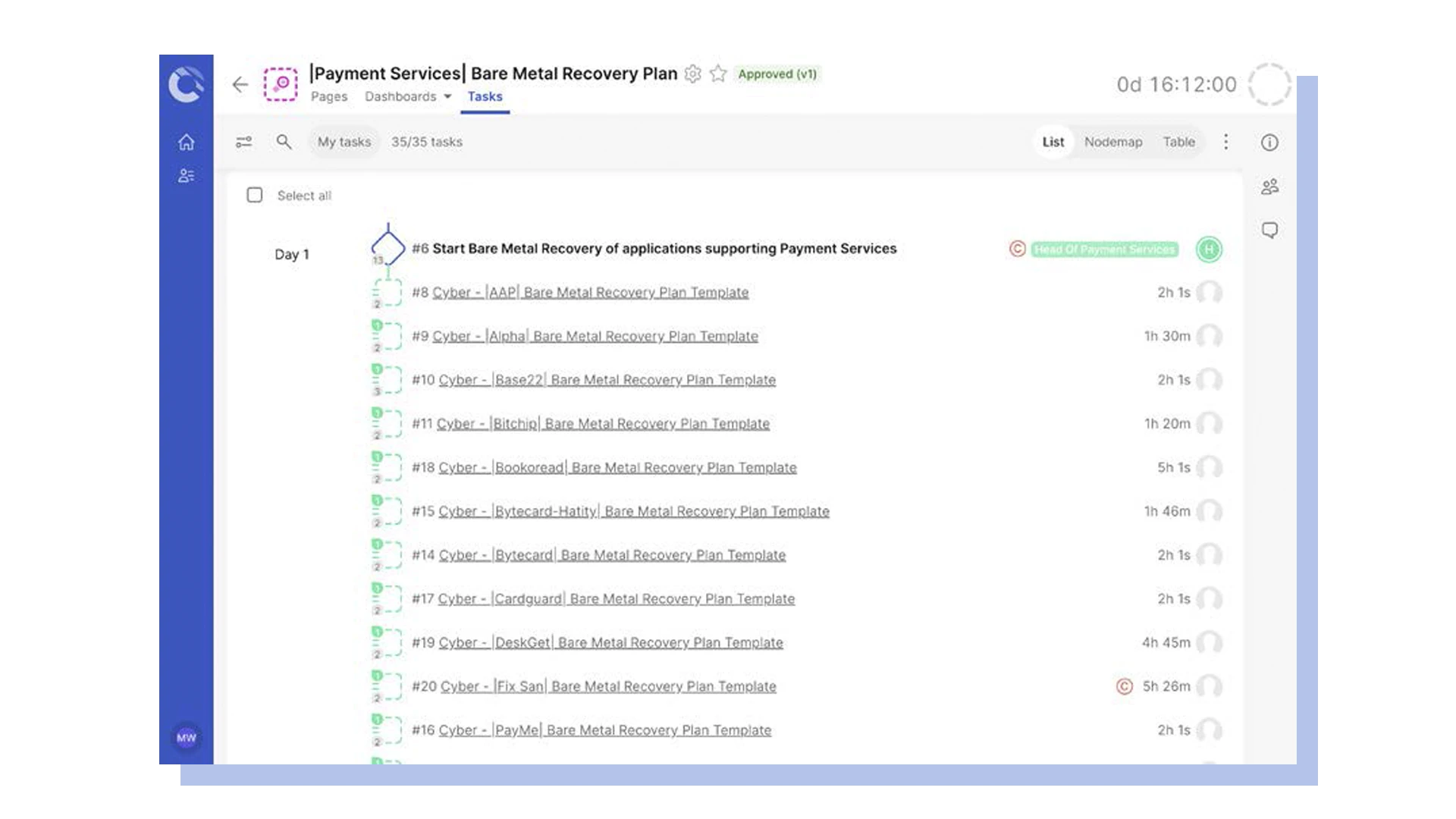The width and height of the screenshot is (1456, 819).
Task: Open runbook settings gear icon
Action: [x=692, y=74]
